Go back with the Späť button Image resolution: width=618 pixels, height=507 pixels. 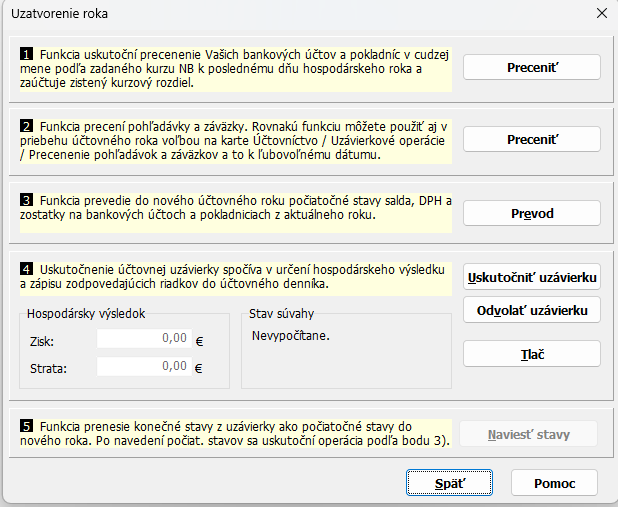[450, 483]
